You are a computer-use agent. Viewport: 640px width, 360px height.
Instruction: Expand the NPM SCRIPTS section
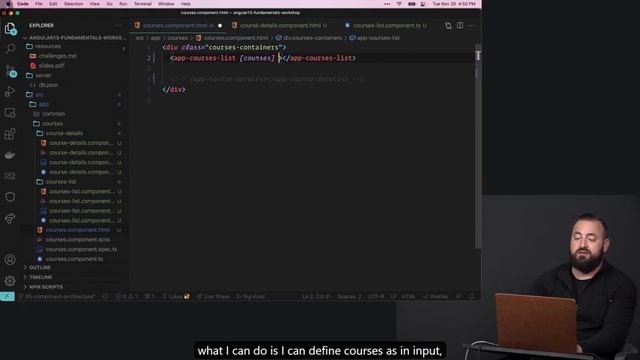[x=45, y=287]
